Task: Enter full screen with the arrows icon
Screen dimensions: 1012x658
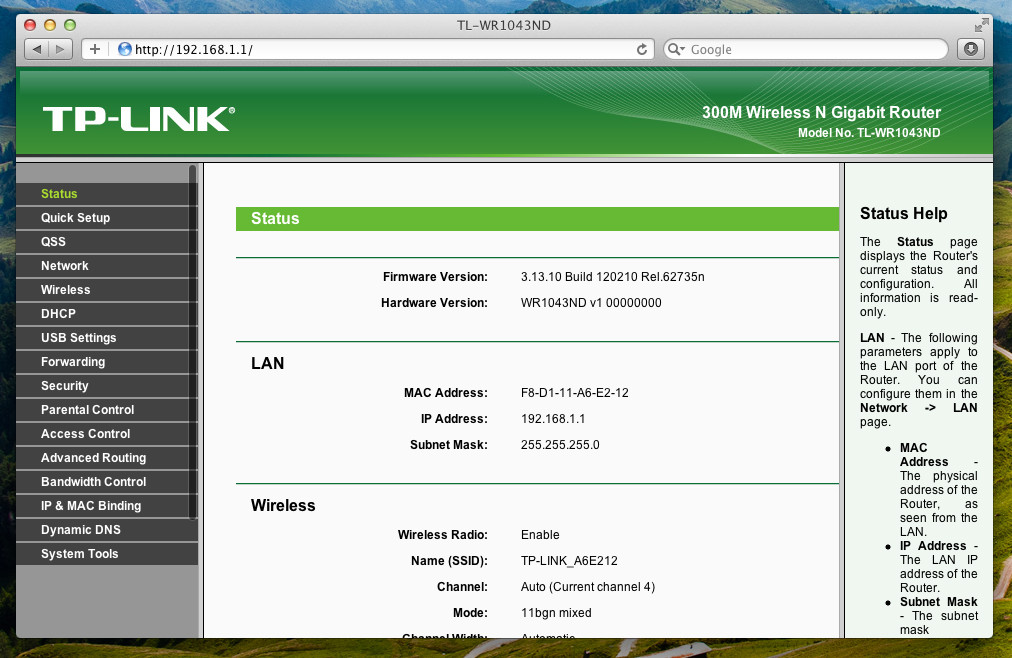Action: (981, 25)
